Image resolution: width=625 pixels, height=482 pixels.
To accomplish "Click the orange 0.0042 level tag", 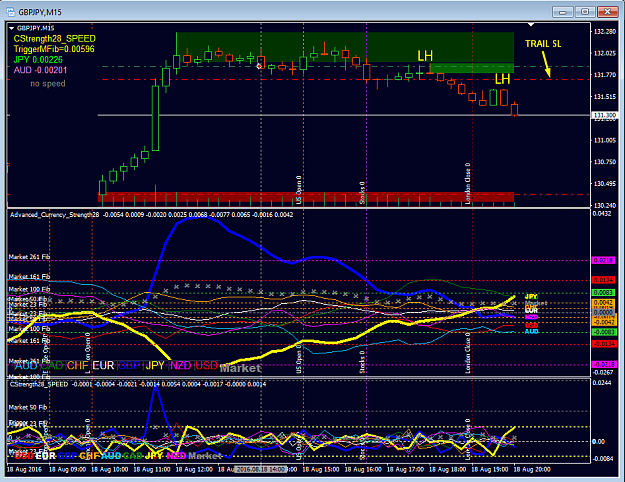I will pos(604,303).
